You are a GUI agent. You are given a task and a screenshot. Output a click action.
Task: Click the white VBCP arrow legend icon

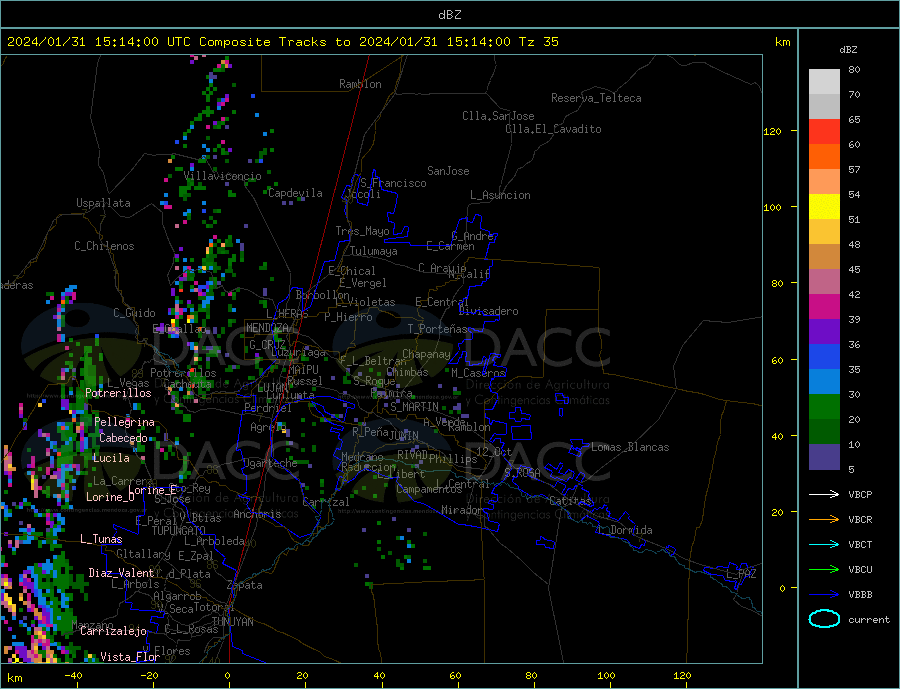(x=824, y=494)
